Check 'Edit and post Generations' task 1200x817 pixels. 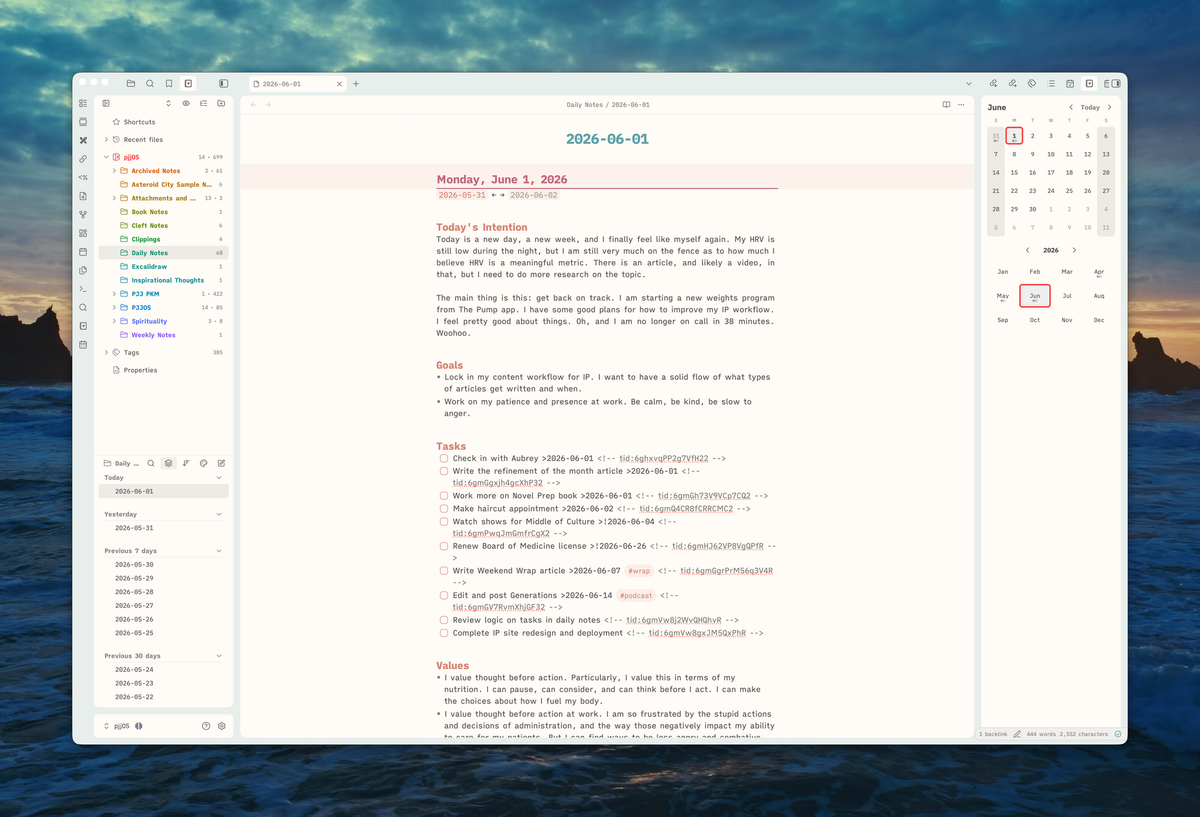pos(444,595)
